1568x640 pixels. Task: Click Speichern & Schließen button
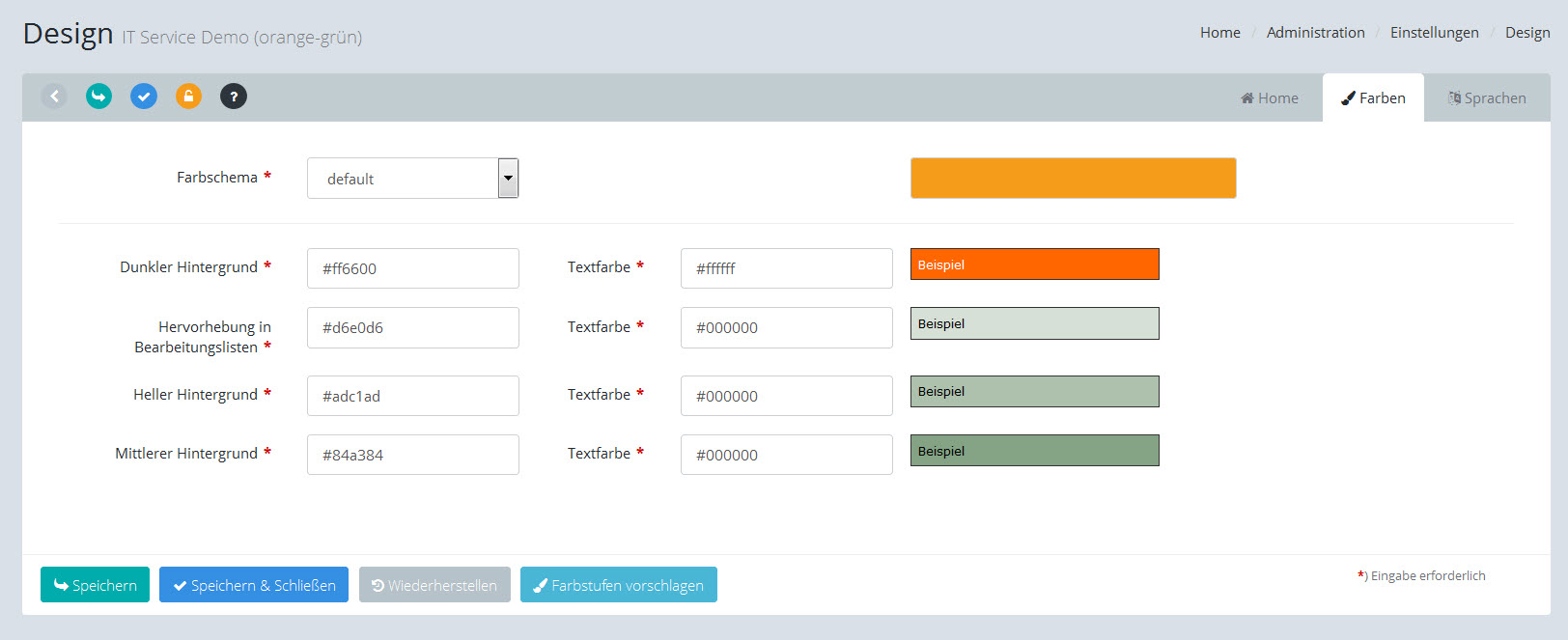click(254, 585)
